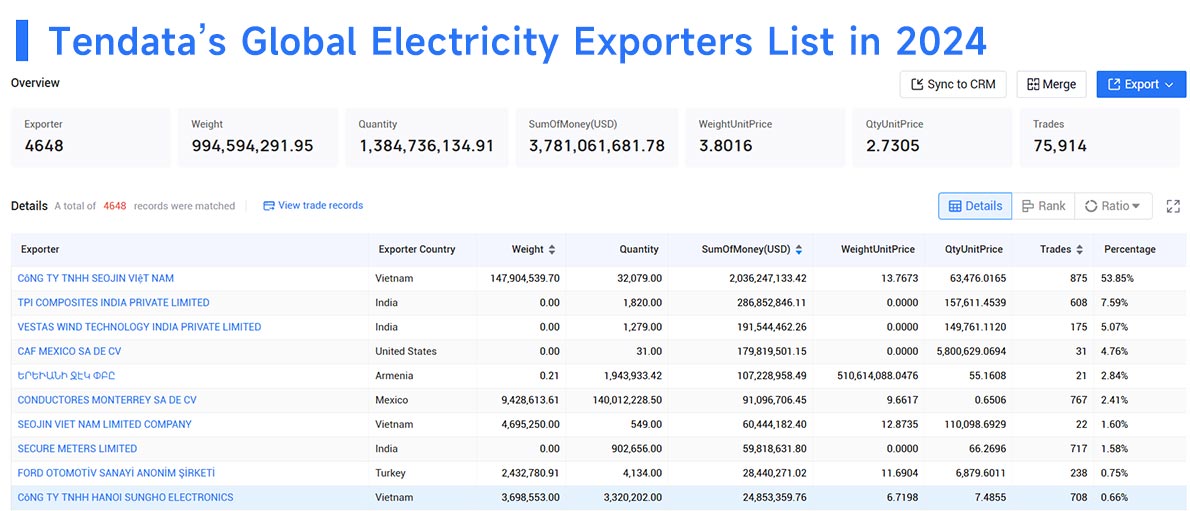Click the Merge button

[1051, 84]
